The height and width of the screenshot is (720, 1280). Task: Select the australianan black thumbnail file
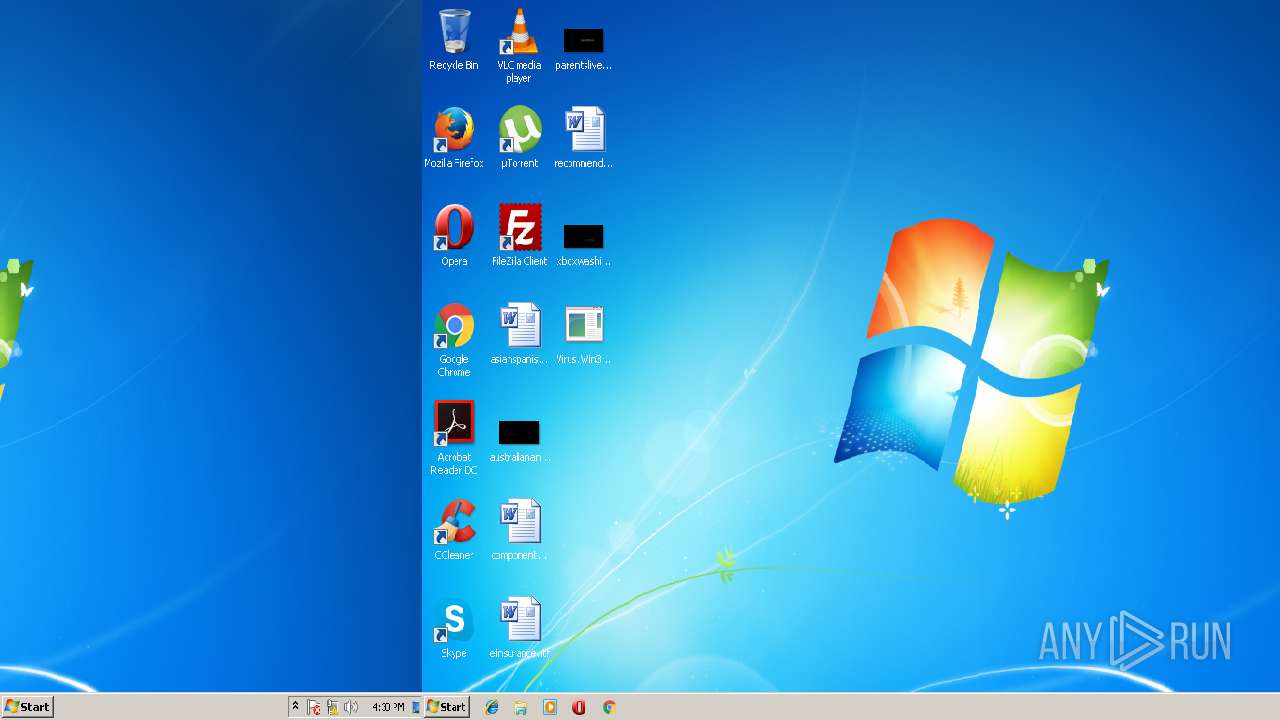tap(519, 441)
